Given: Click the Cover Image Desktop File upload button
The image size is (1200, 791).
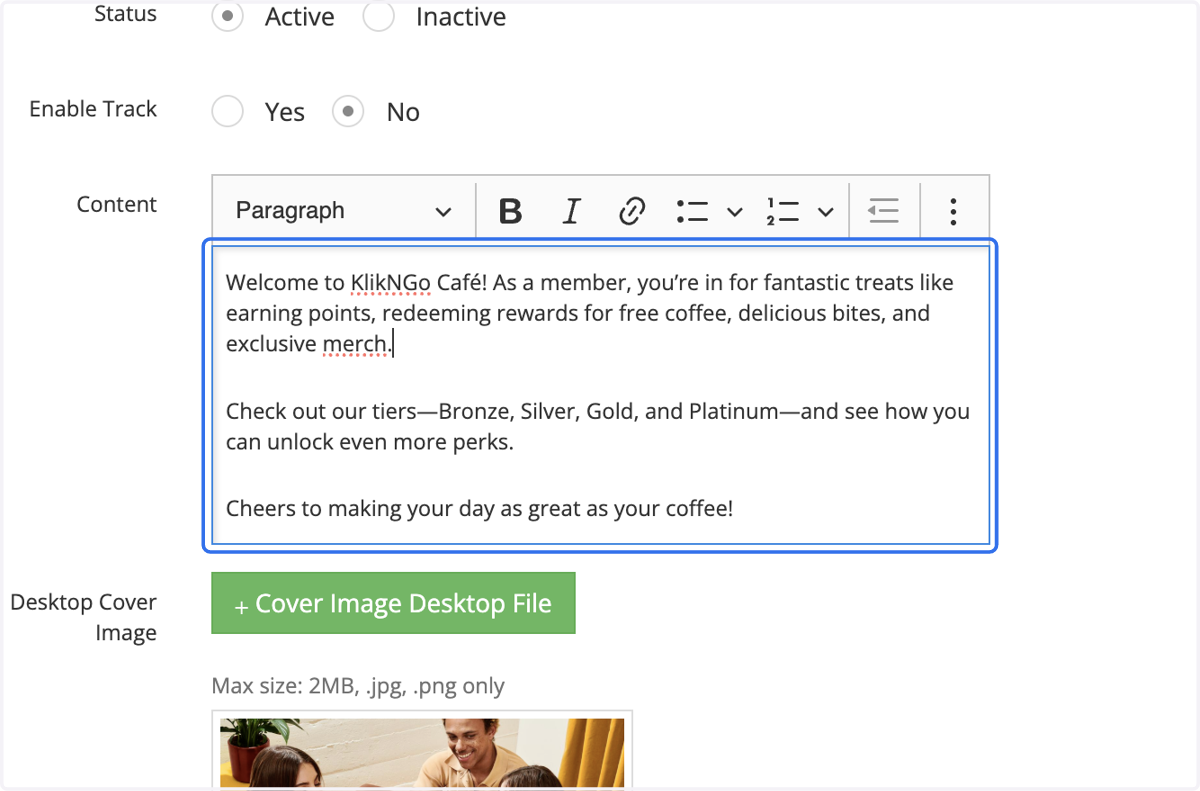Looking at the screenshot, I should pyautogui.click(x=393, y=603).
